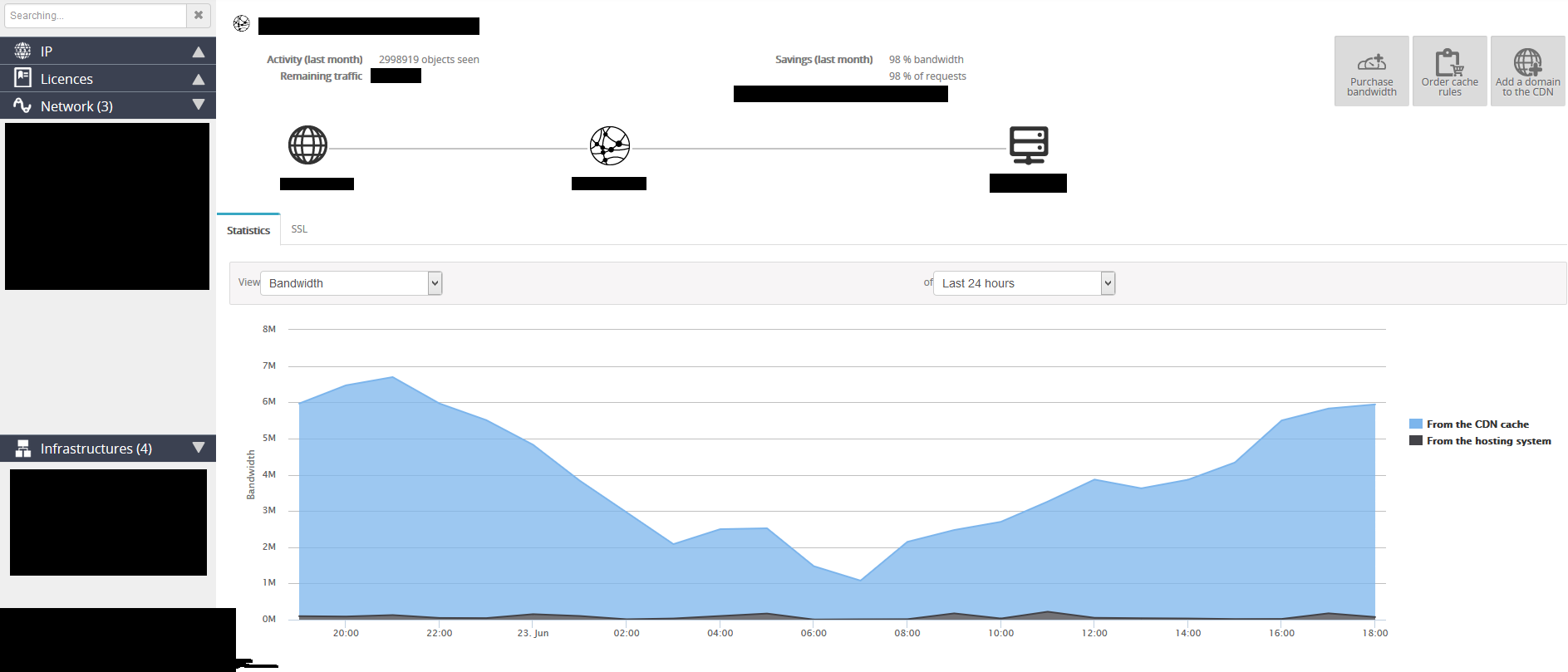The width and height of the screenshot is (1568, 672).
Task: Click the Licences sidebar icon
Action: tap(22, 78)
